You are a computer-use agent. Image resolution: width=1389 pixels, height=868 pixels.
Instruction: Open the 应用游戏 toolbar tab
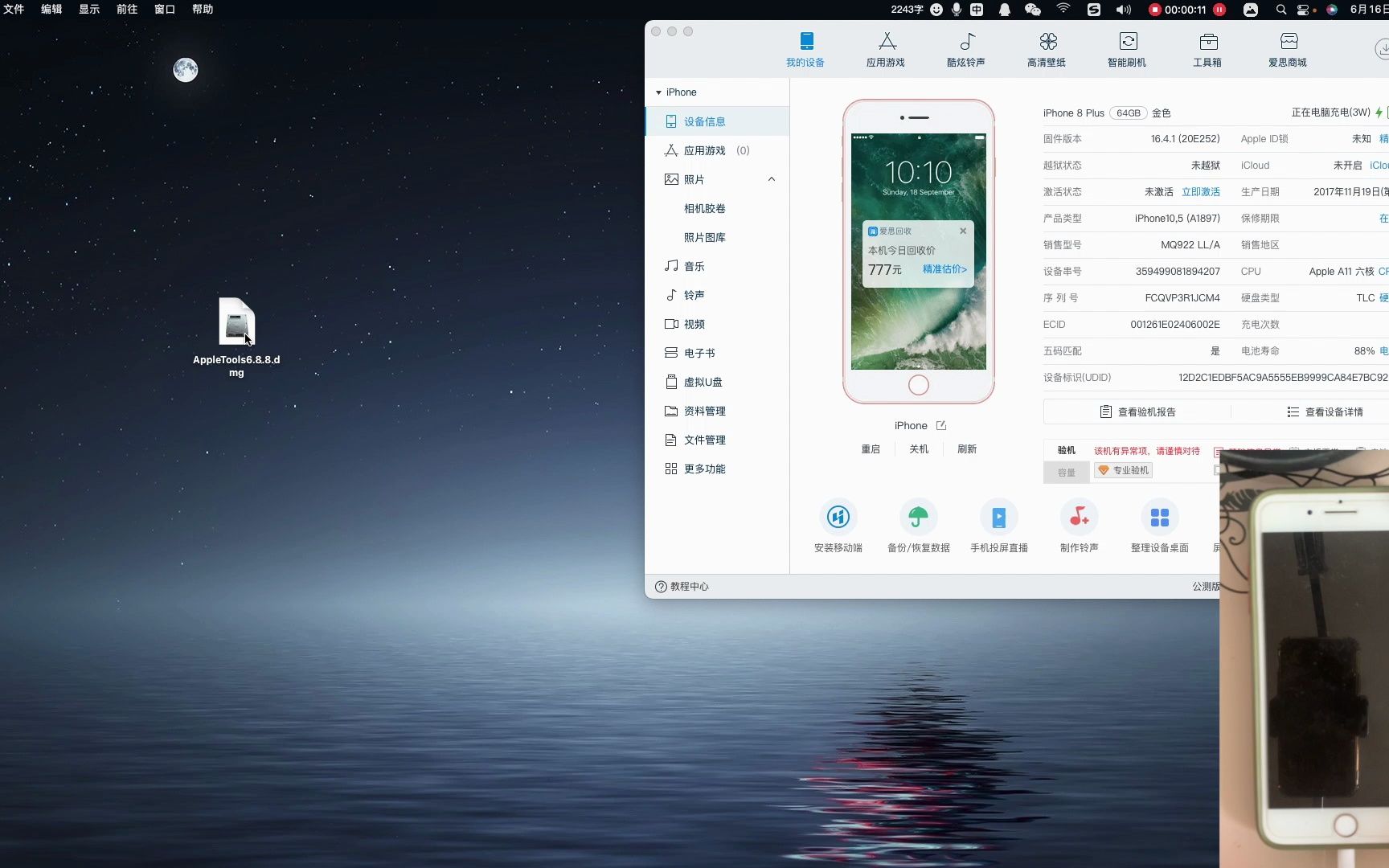(886, 49)
